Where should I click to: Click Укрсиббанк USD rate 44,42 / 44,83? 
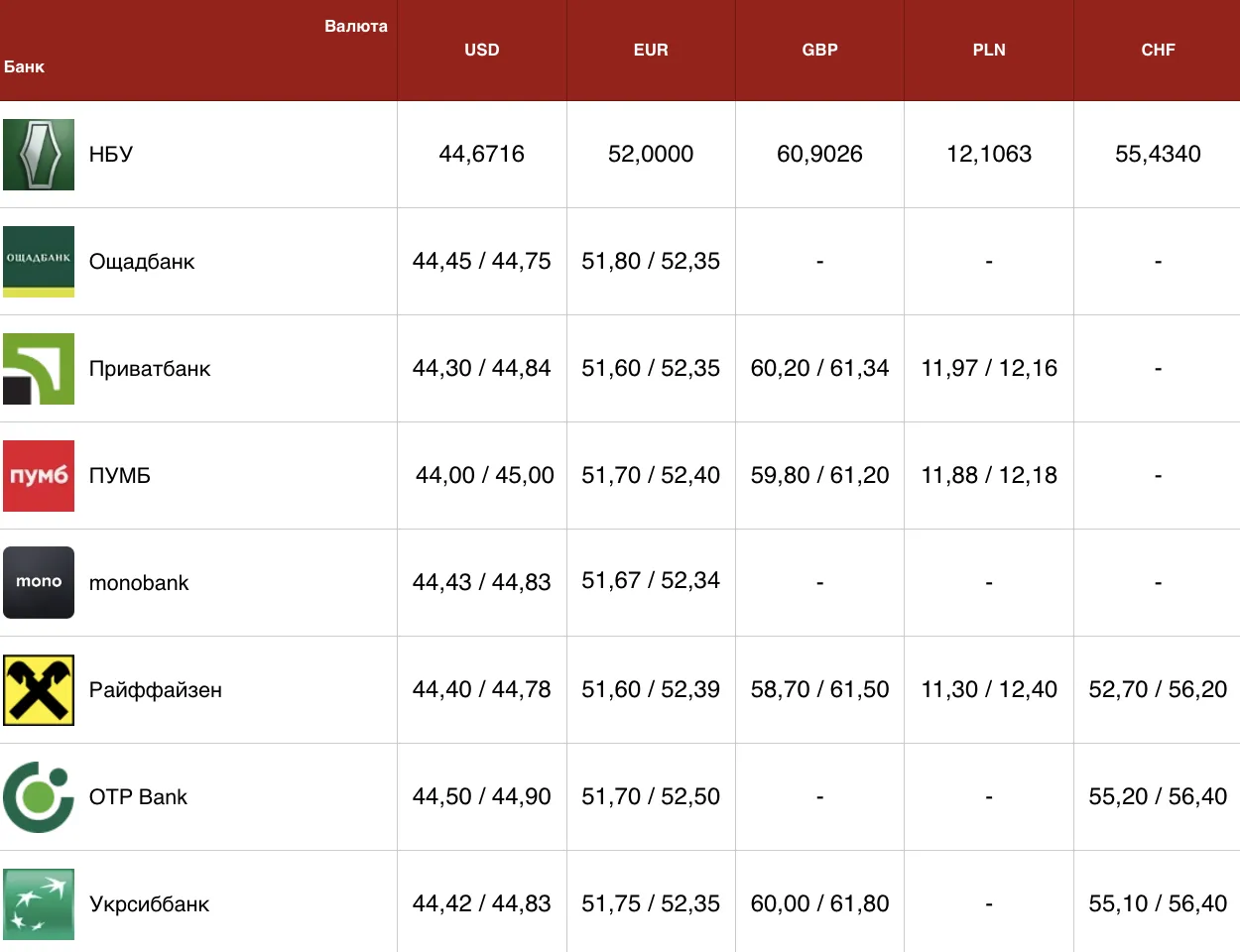(482, 904)
